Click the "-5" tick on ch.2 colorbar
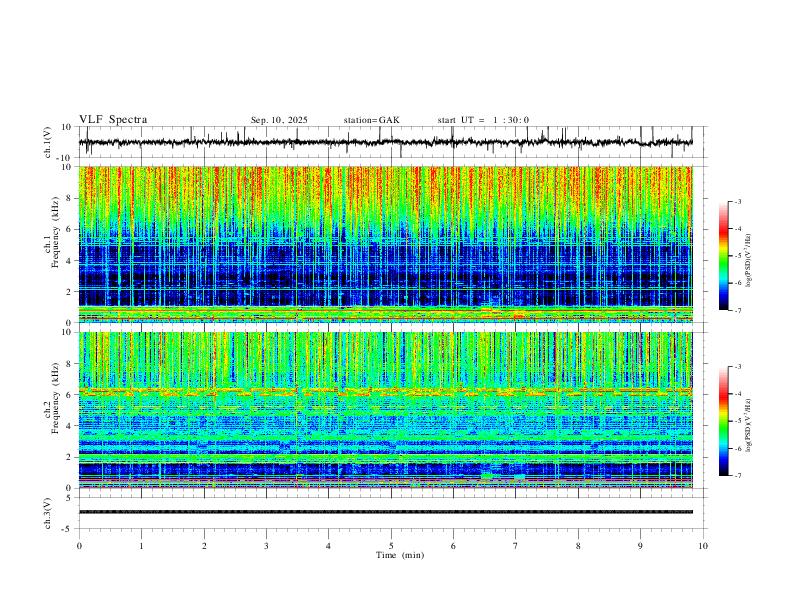The height and width of the screenshot is (612, 792). click(738, 421)
